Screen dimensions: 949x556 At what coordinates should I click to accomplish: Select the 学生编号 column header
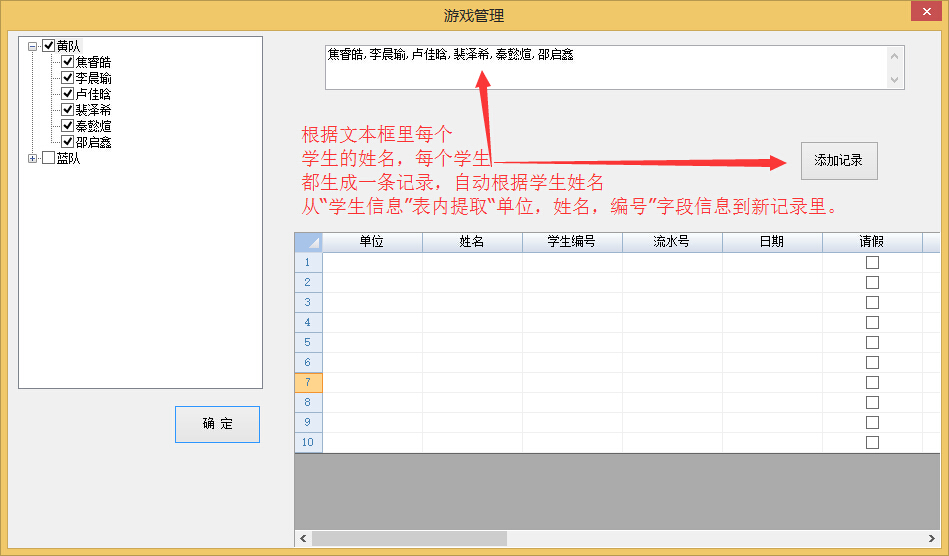tap(572, 242)
